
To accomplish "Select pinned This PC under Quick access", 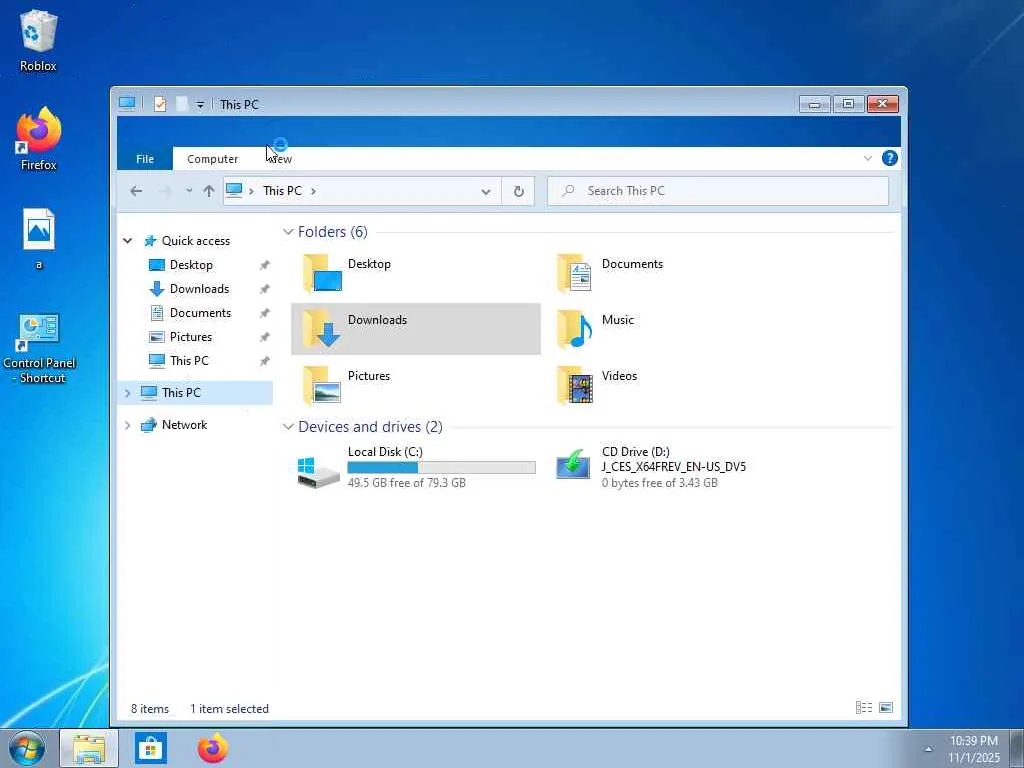I will click(189, 360).
